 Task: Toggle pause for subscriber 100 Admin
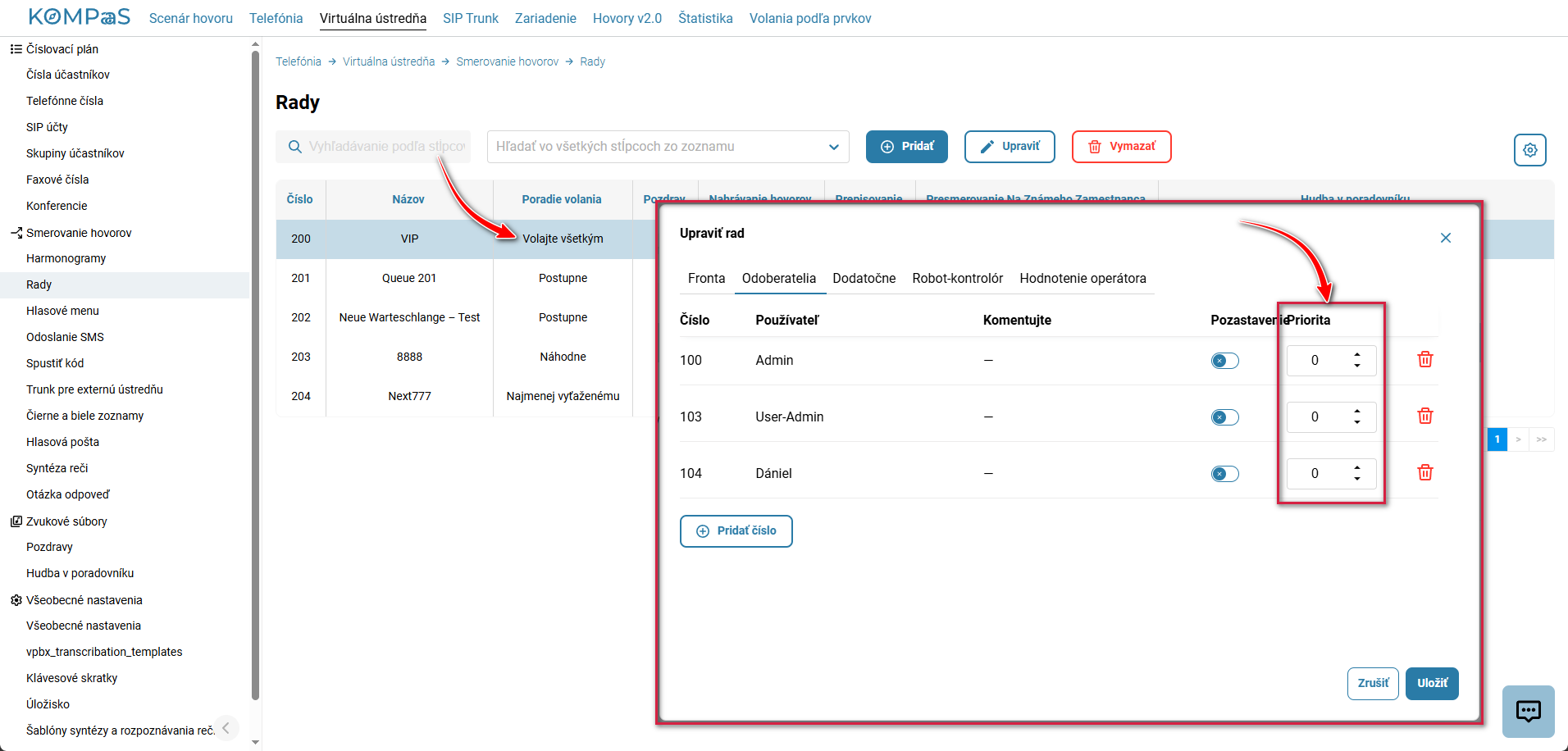tap(1225, 361)
